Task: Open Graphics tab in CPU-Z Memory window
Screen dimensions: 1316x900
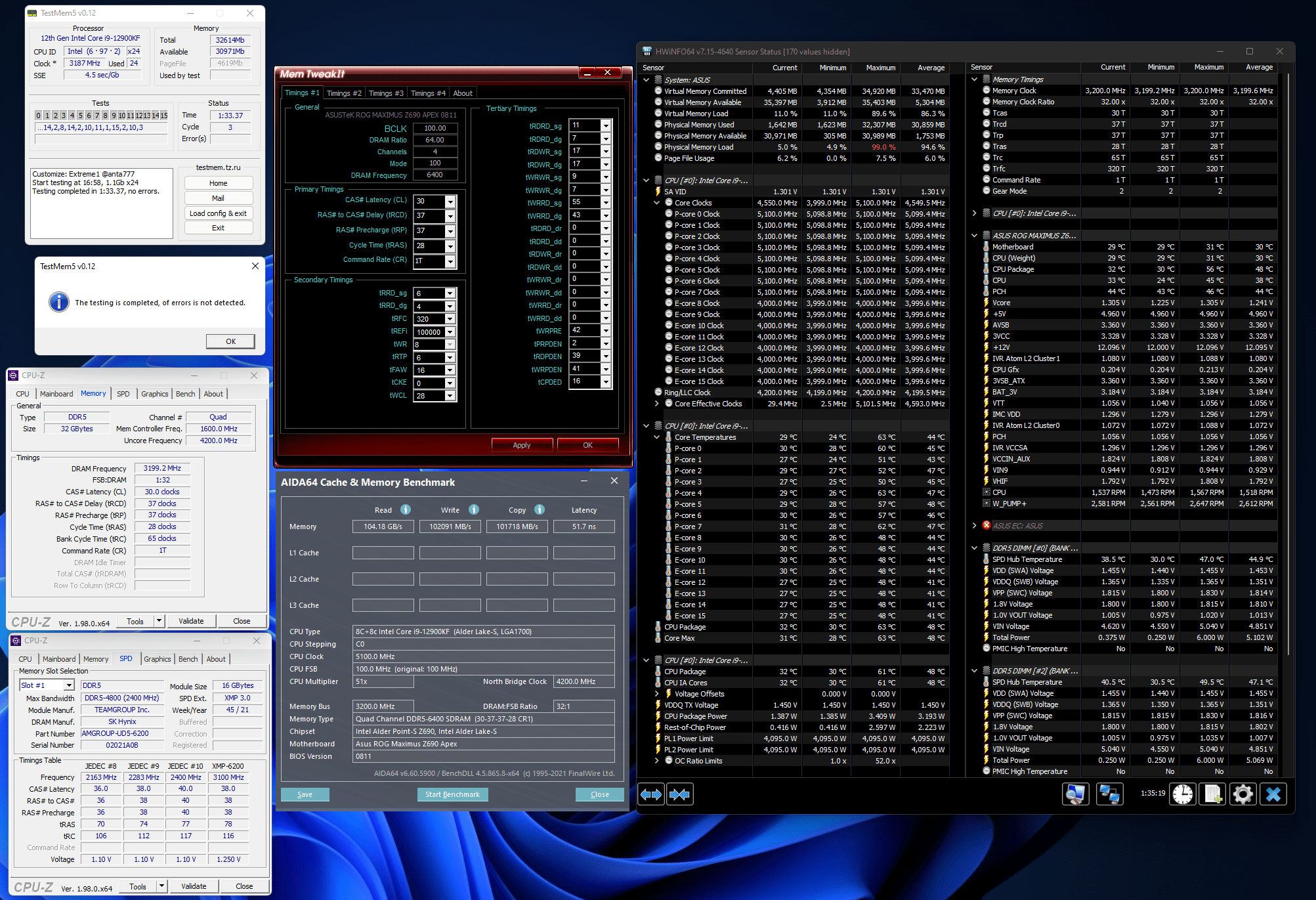Action: click(x=155, y=394)
